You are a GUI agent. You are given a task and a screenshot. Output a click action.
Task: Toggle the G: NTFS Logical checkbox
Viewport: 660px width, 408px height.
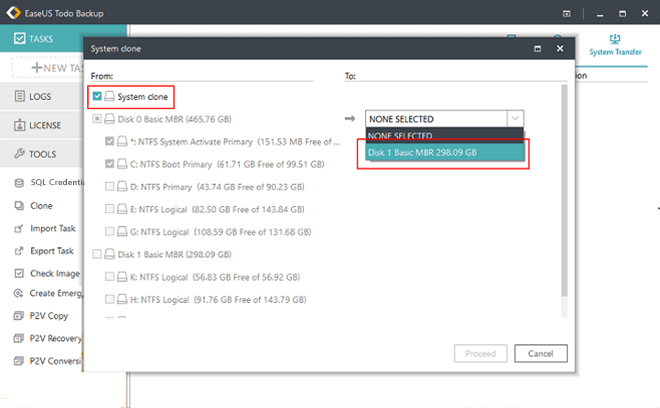(x=109, y=231)
